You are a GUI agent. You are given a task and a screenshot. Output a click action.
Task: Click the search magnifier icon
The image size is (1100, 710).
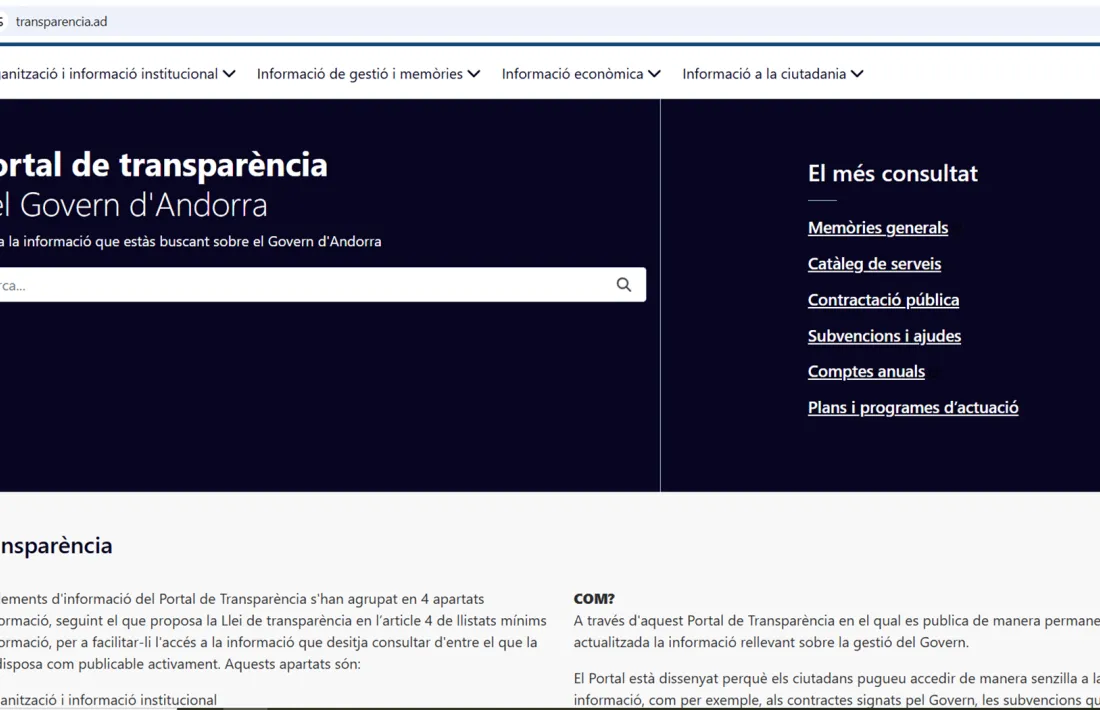(x=624, y=284)
